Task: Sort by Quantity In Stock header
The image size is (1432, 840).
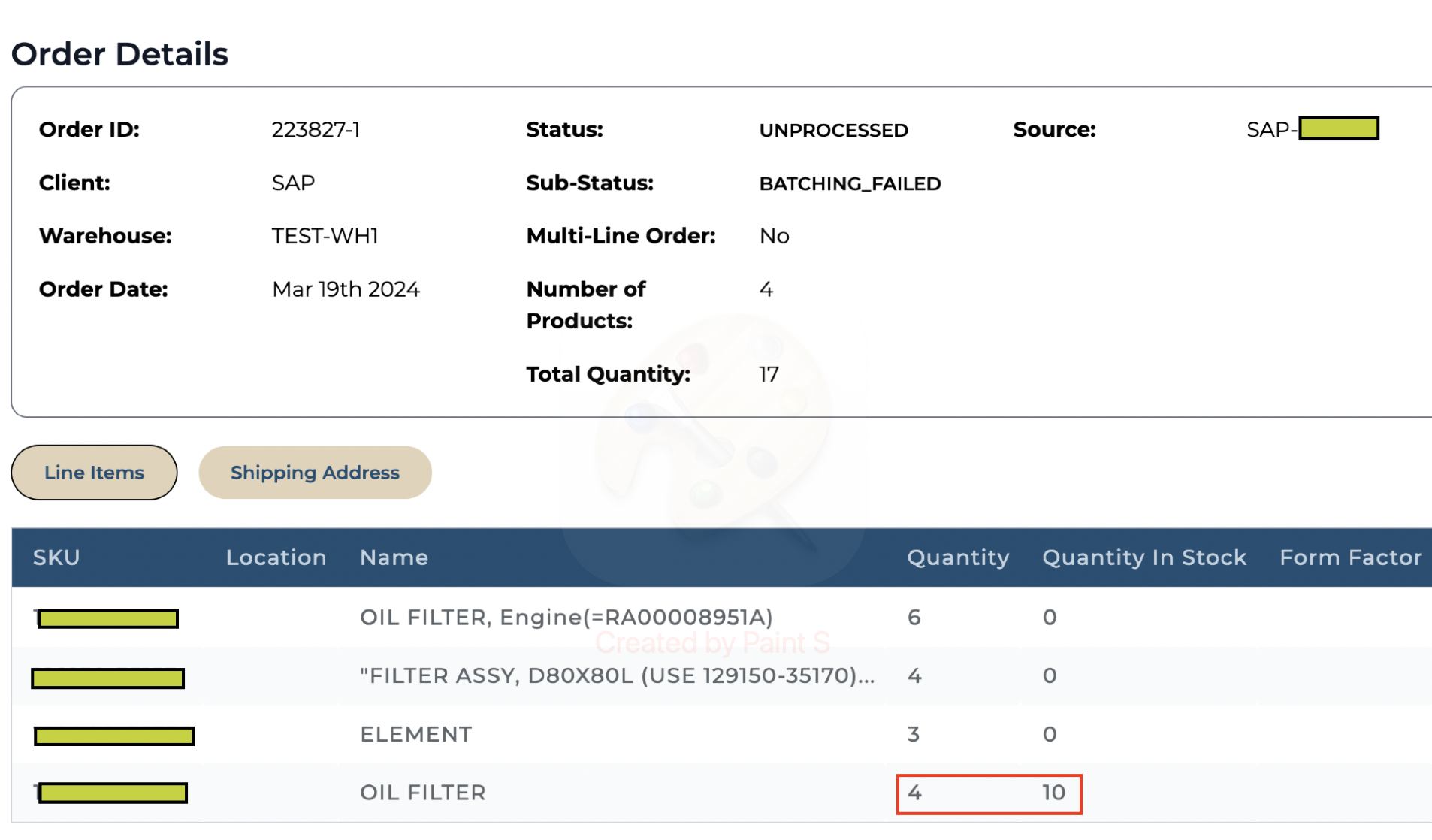Action: click(x=1143, y=557)
